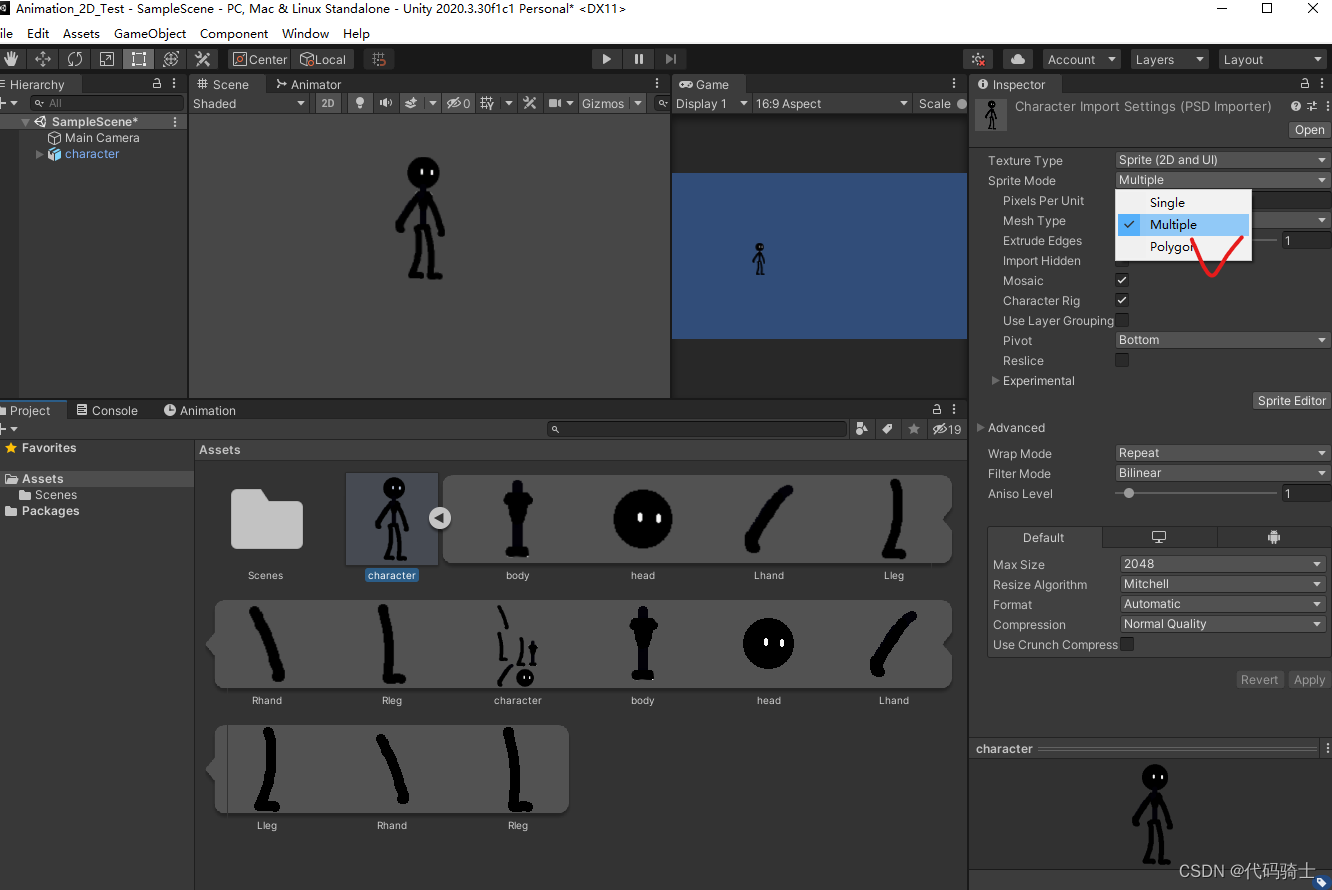Expand the Advanced section in Inspector

[x=1012, y=427]
